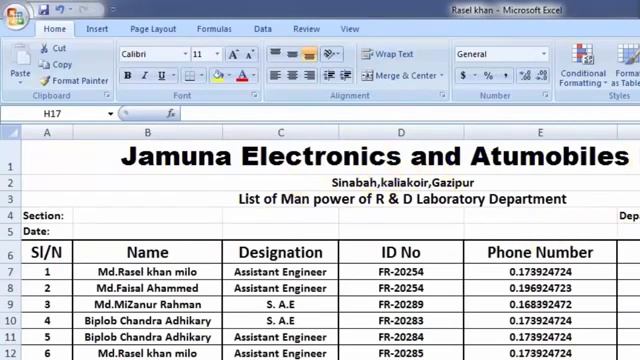640x360 pixels.
Task: Open the Customize Quick Access Toolbar dropdown
Action: (113, 9)
